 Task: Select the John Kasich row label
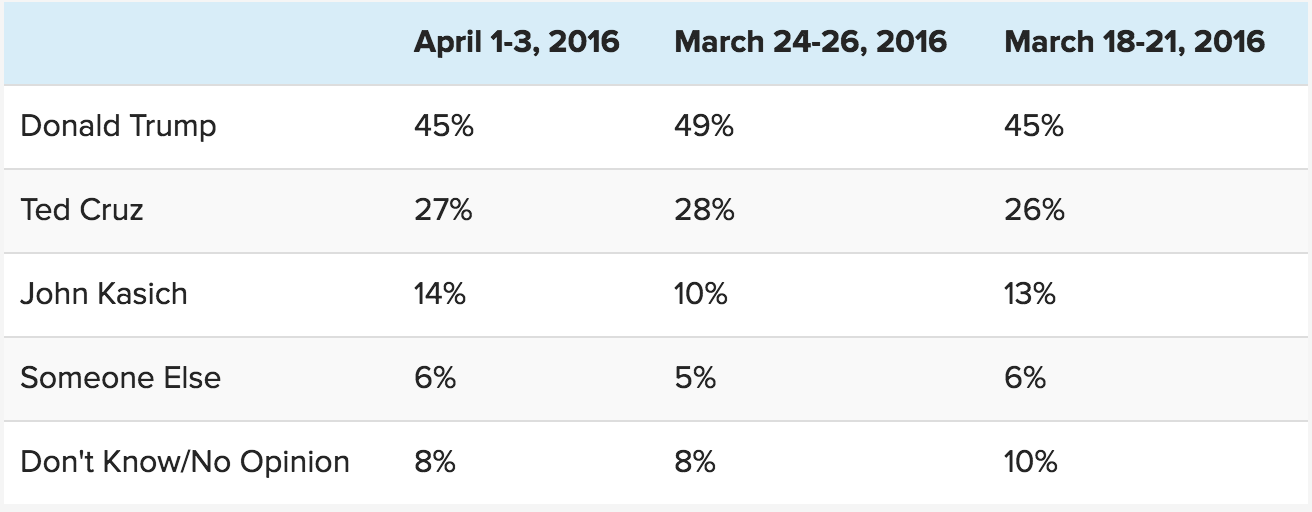click(x=104, y=294)
